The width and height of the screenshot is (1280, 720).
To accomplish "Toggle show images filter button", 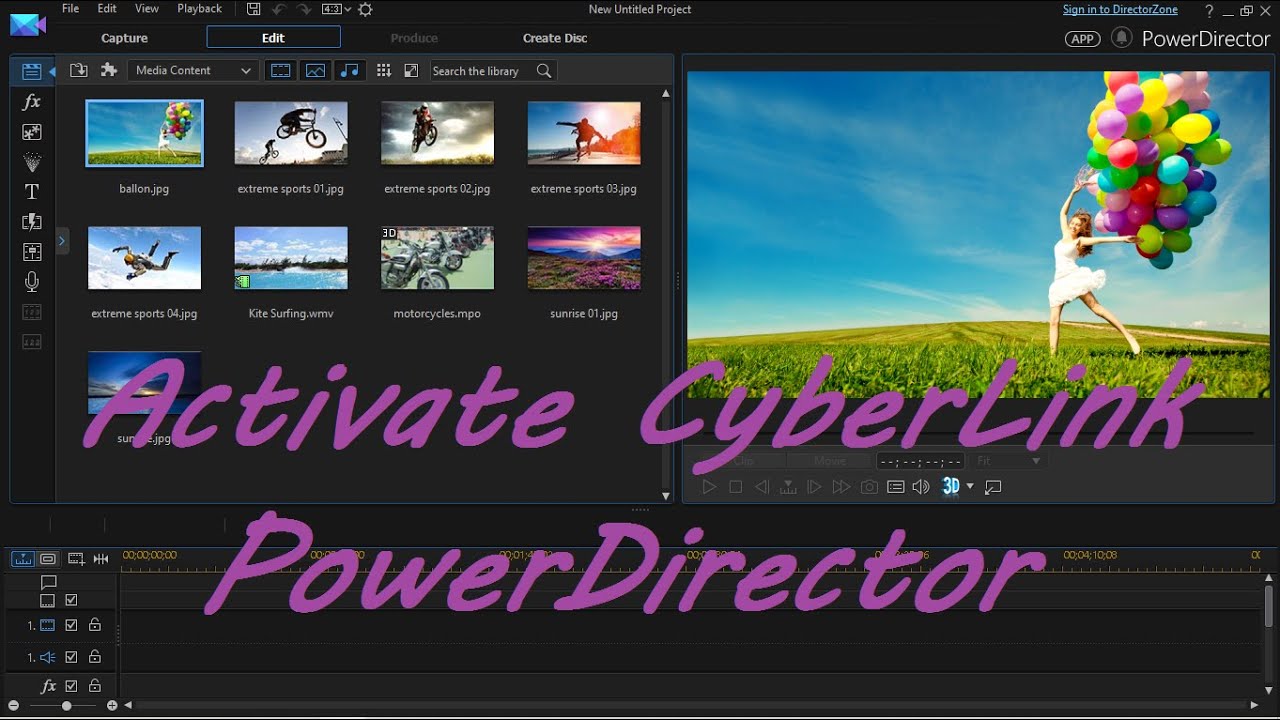I will (315, 71).
